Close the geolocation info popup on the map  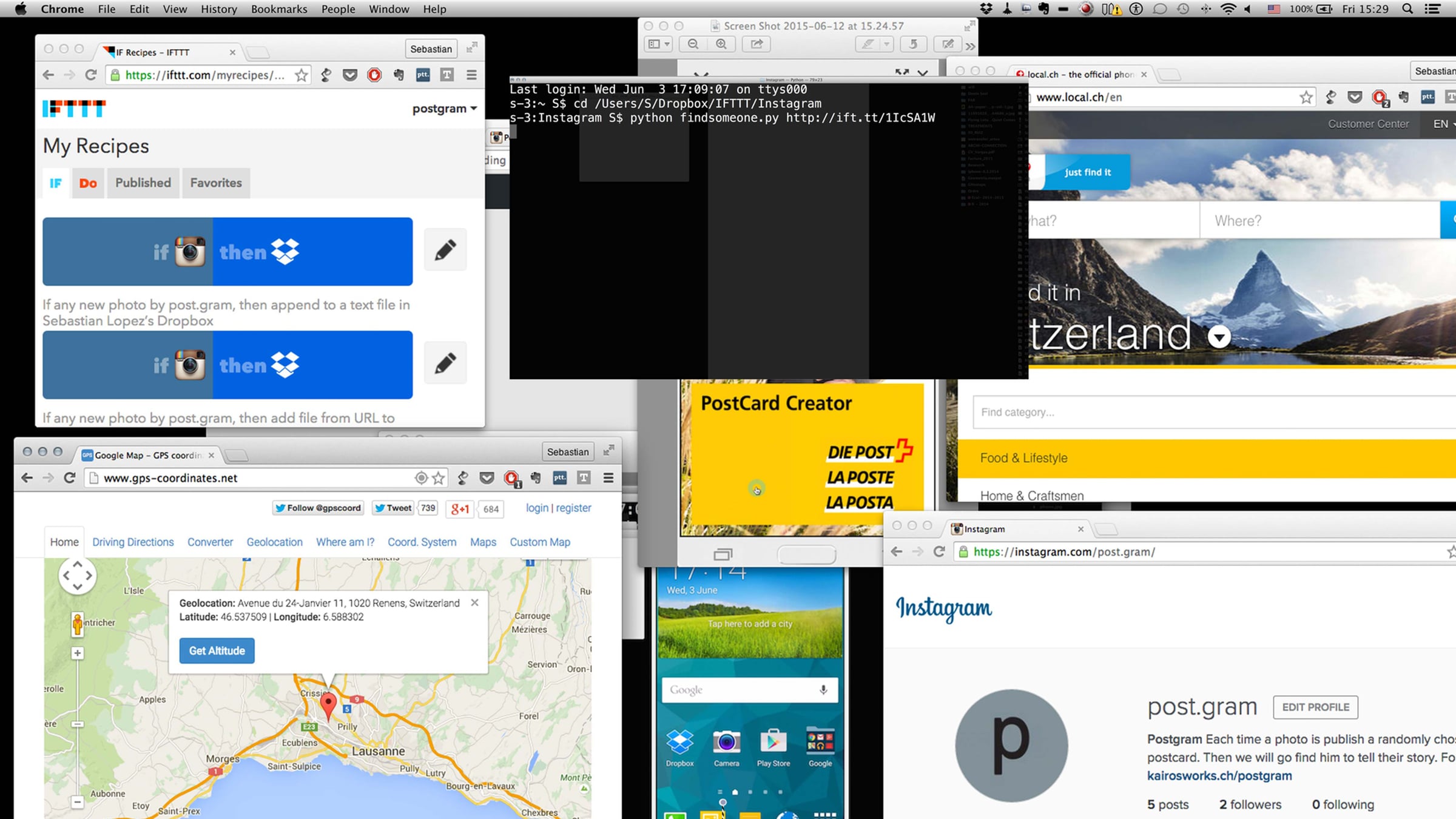click(474, 602)
